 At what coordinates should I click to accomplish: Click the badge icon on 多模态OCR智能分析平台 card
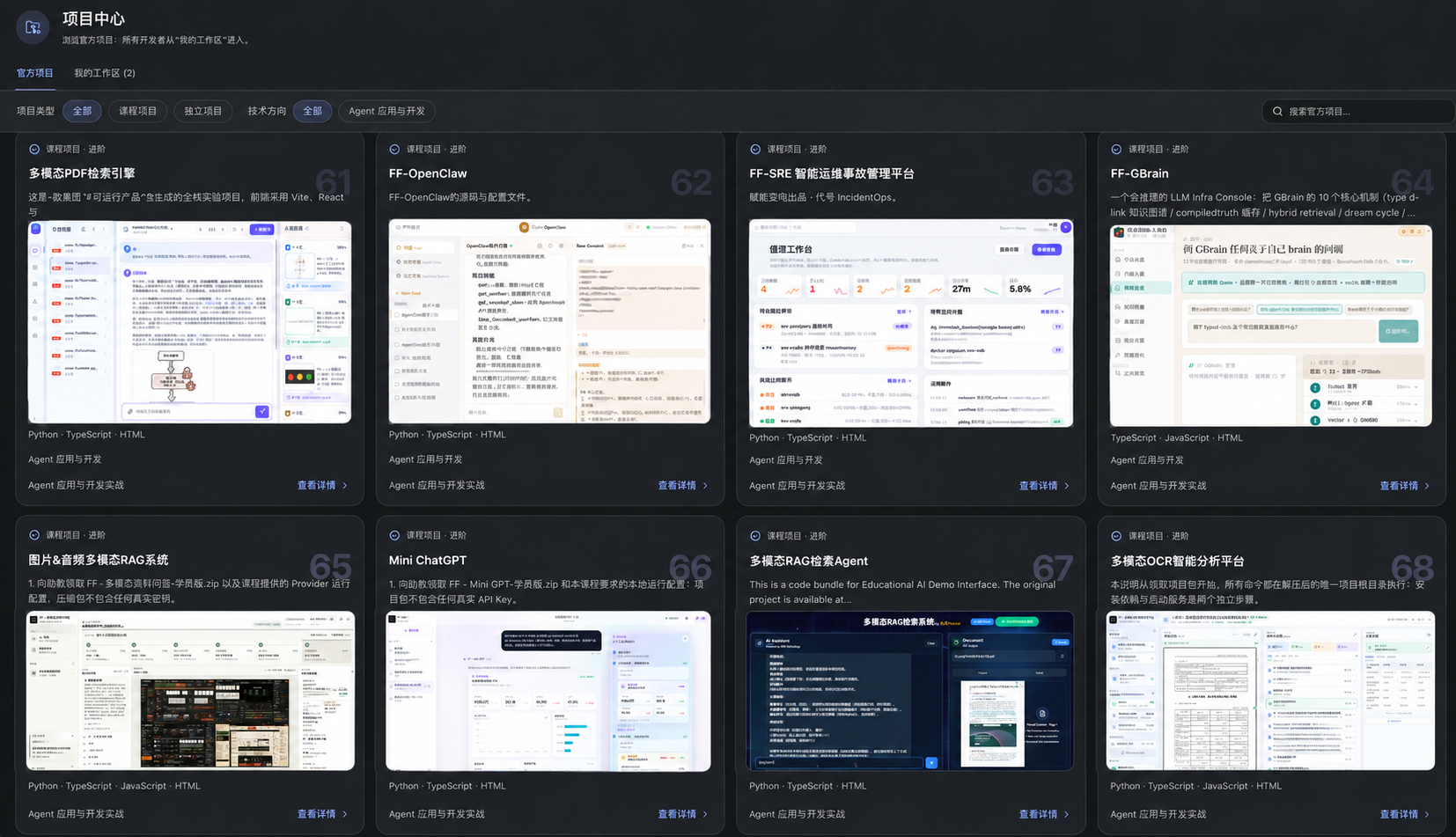[x=1116, y=536]
